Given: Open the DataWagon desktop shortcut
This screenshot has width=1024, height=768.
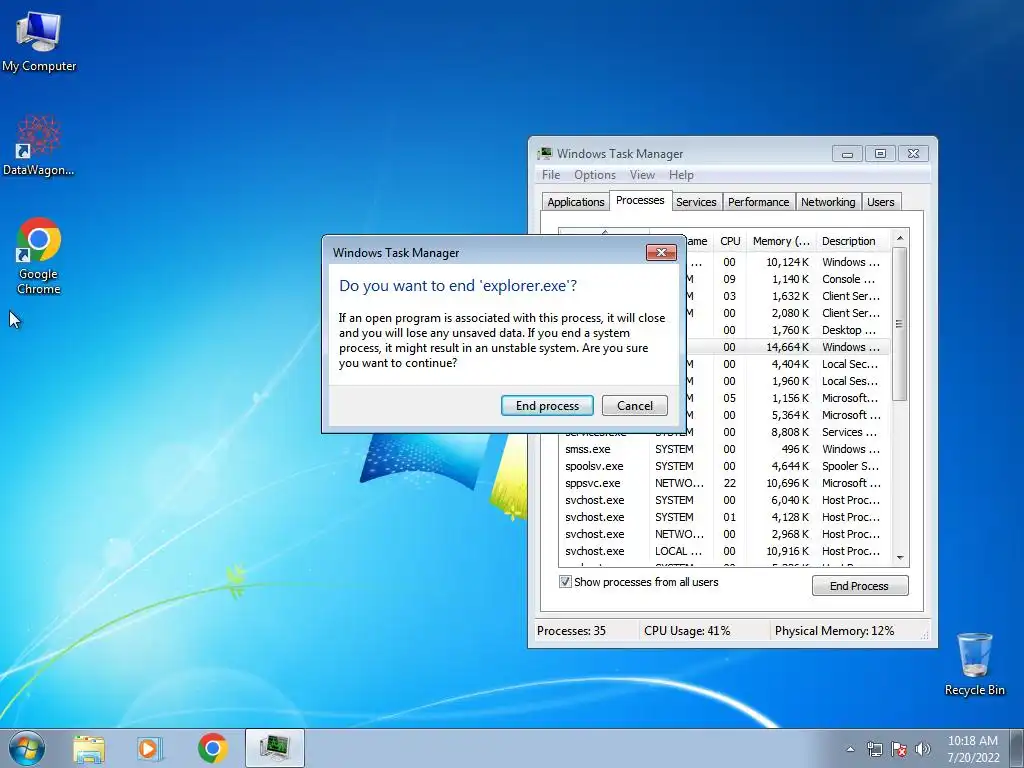Looking at the screenshot, I should [x=39, y=146].
